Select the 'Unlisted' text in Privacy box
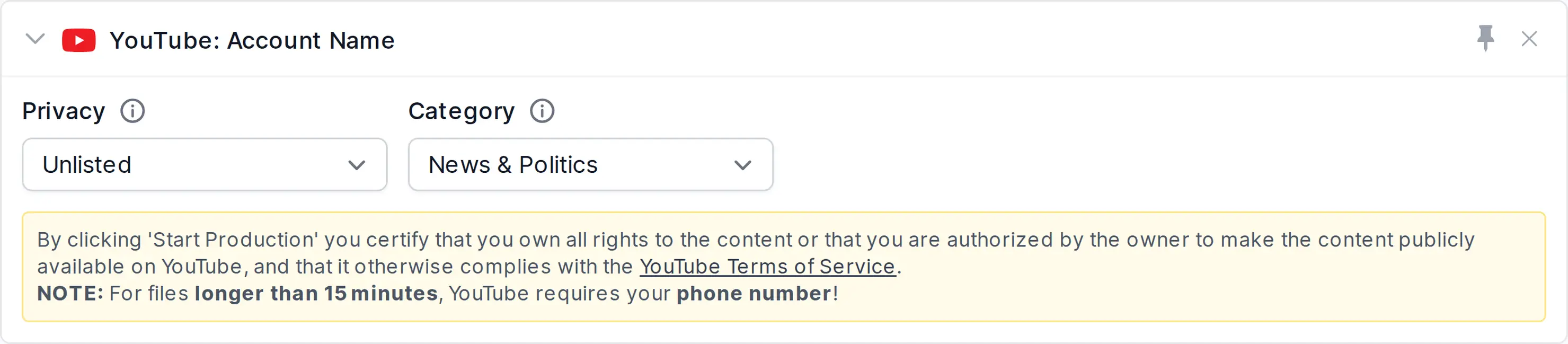Screen dimensions: 1568x344 pyautogui.click(x=87, y=164)
